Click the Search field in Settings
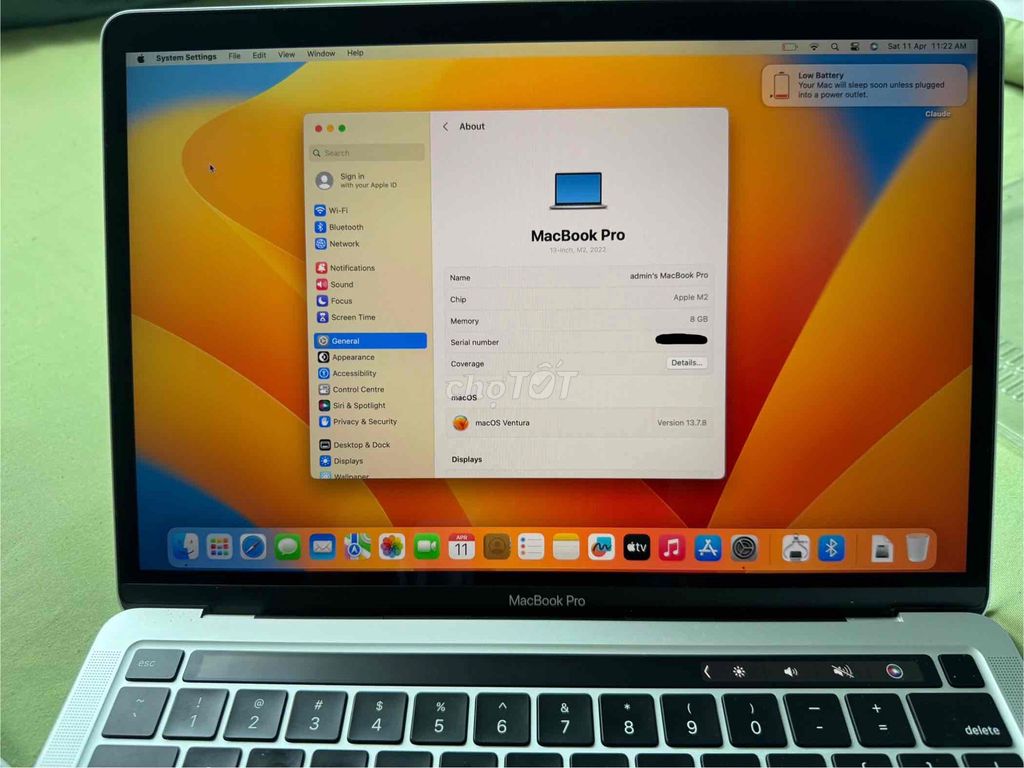The width and height of the screenshot is (1024, 768). pos(367,153)
